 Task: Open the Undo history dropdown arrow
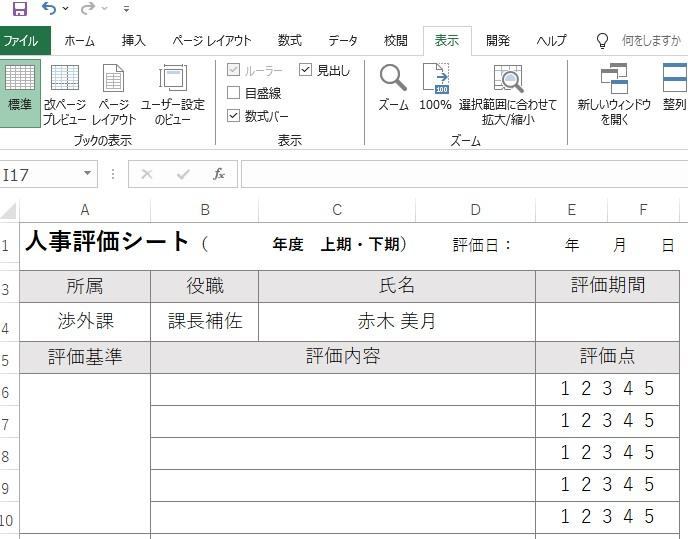point(66,8)
